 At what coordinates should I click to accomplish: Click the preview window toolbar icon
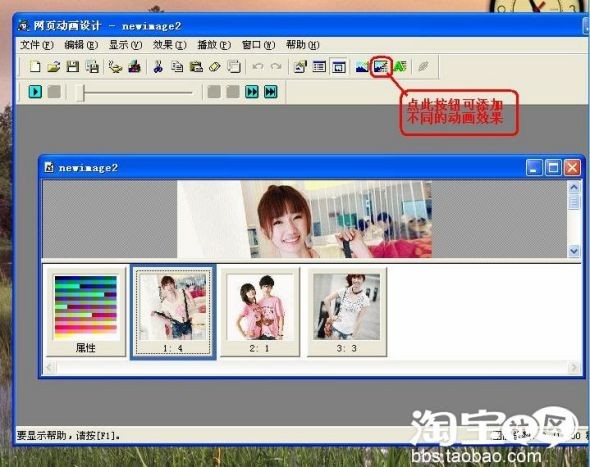[x=338, y=67]
